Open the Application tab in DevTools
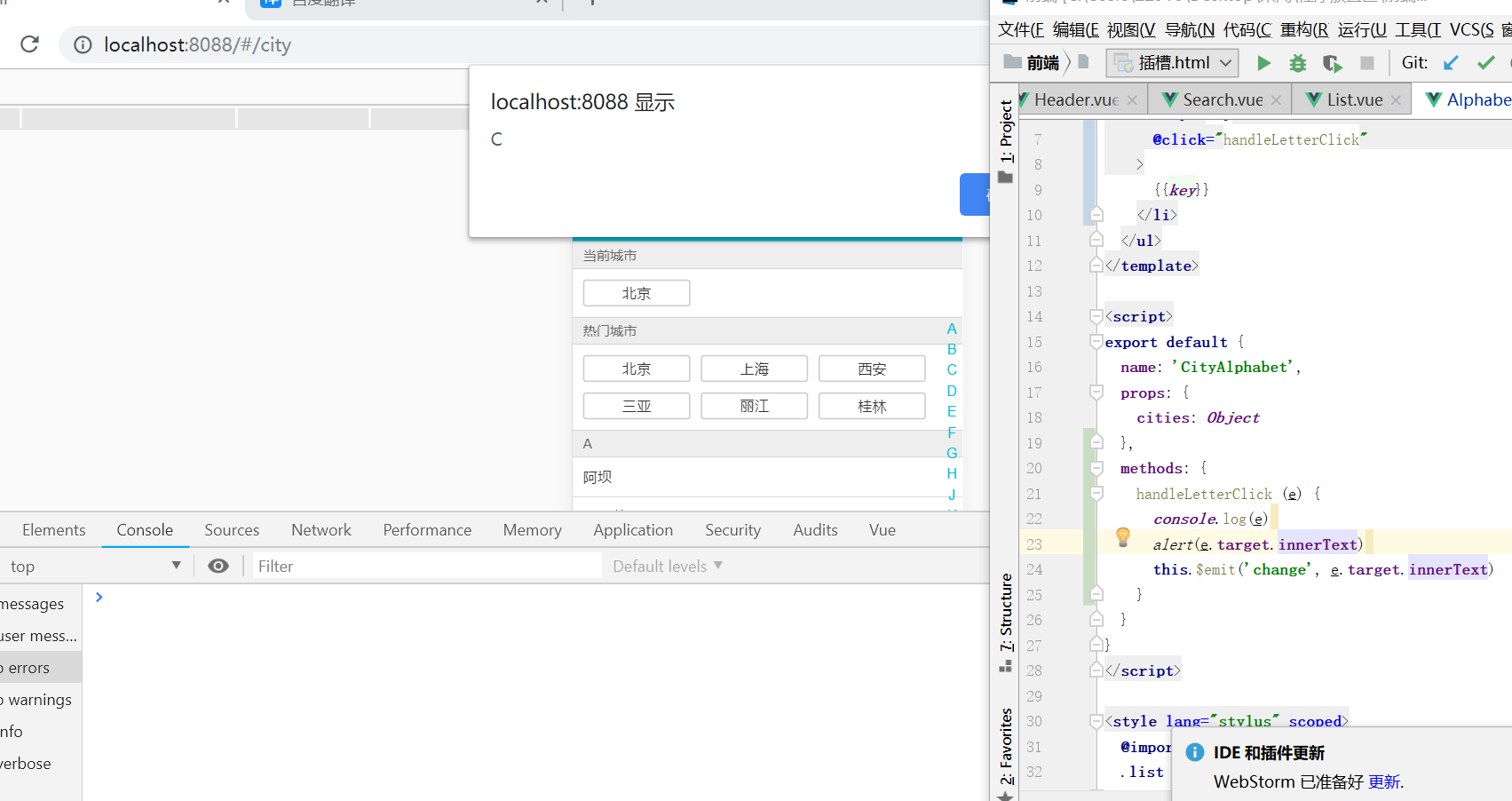1512x801 pixels. click(x=633, y=530)
